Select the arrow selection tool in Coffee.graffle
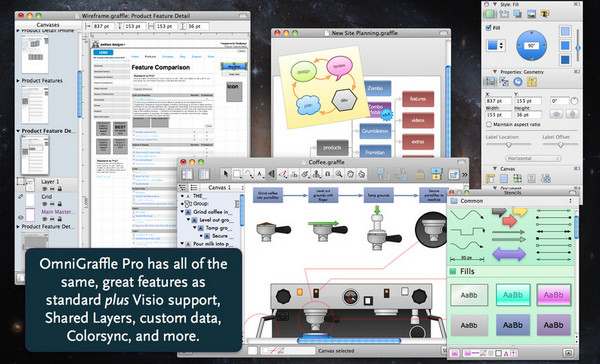 [x=226, y=174]
